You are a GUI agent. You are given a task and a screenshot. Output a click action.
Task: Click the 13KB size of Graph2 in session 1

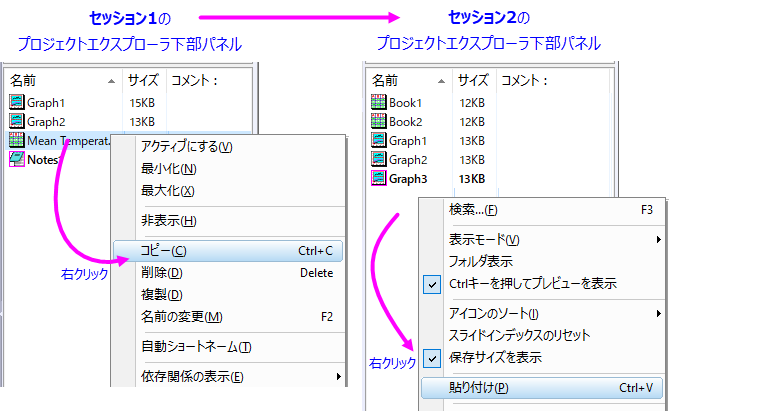(x=142, y=122)
